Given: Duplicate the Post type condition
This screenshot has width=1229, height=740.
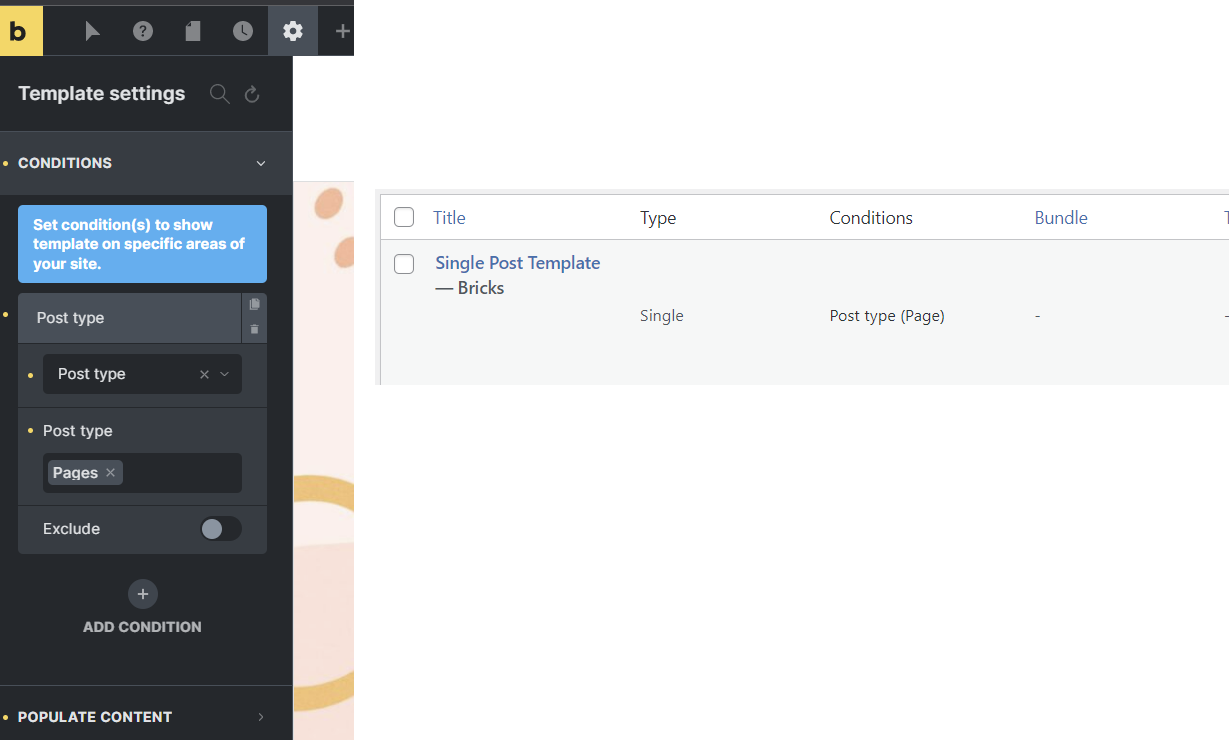Looking at the screenshot, I should pyautogui.click(x=254, y=304).
